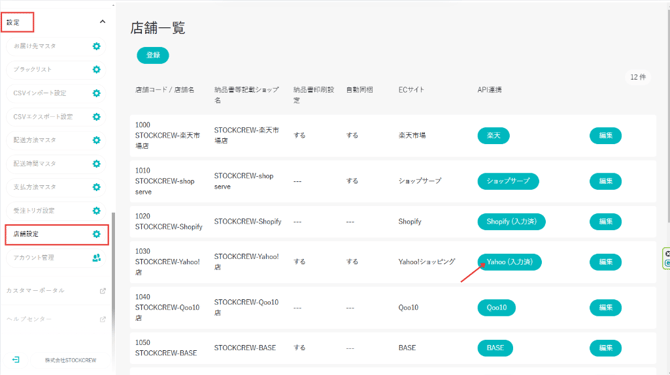Viewport: 670px width, 375px height.
Task: Open CSVエクスポート設定 gear icon
Action: click(x=97, y=117)
